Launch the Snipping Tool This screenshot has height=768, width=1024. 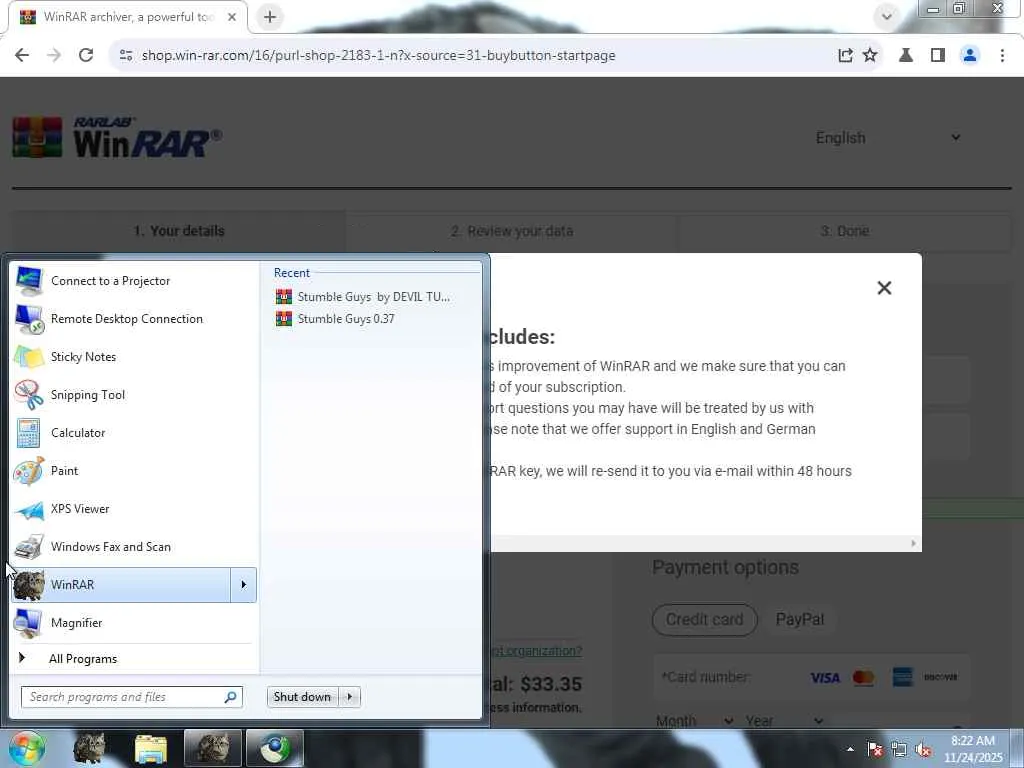[134, 394]
